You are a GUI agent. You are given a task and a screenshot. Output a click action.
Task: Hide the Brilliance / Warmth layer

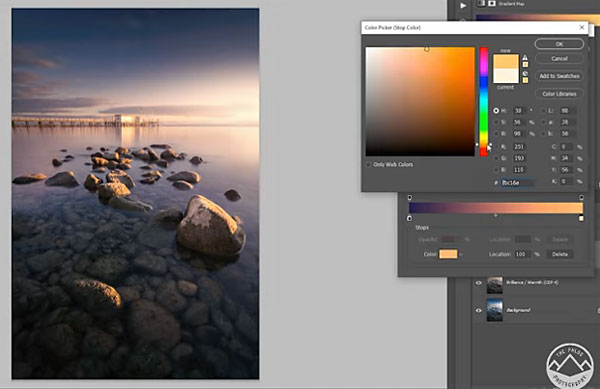pos(478,283)
